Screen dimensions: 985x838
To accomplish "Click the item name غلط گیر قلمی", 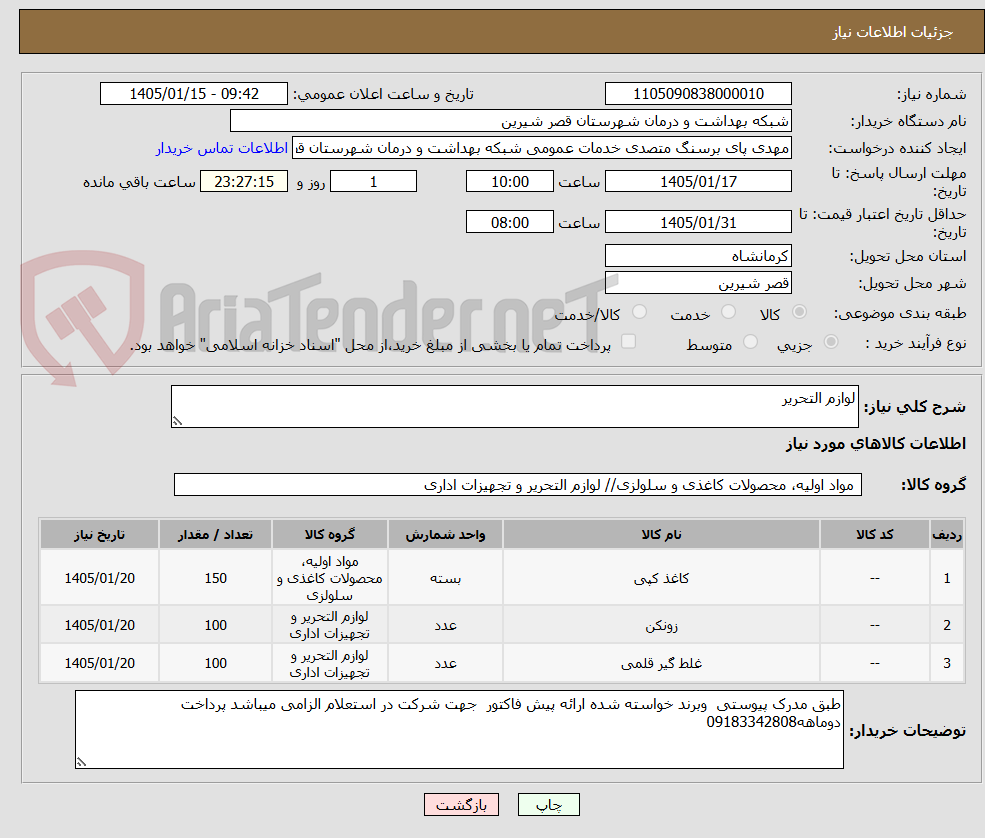I will [661, 663].
